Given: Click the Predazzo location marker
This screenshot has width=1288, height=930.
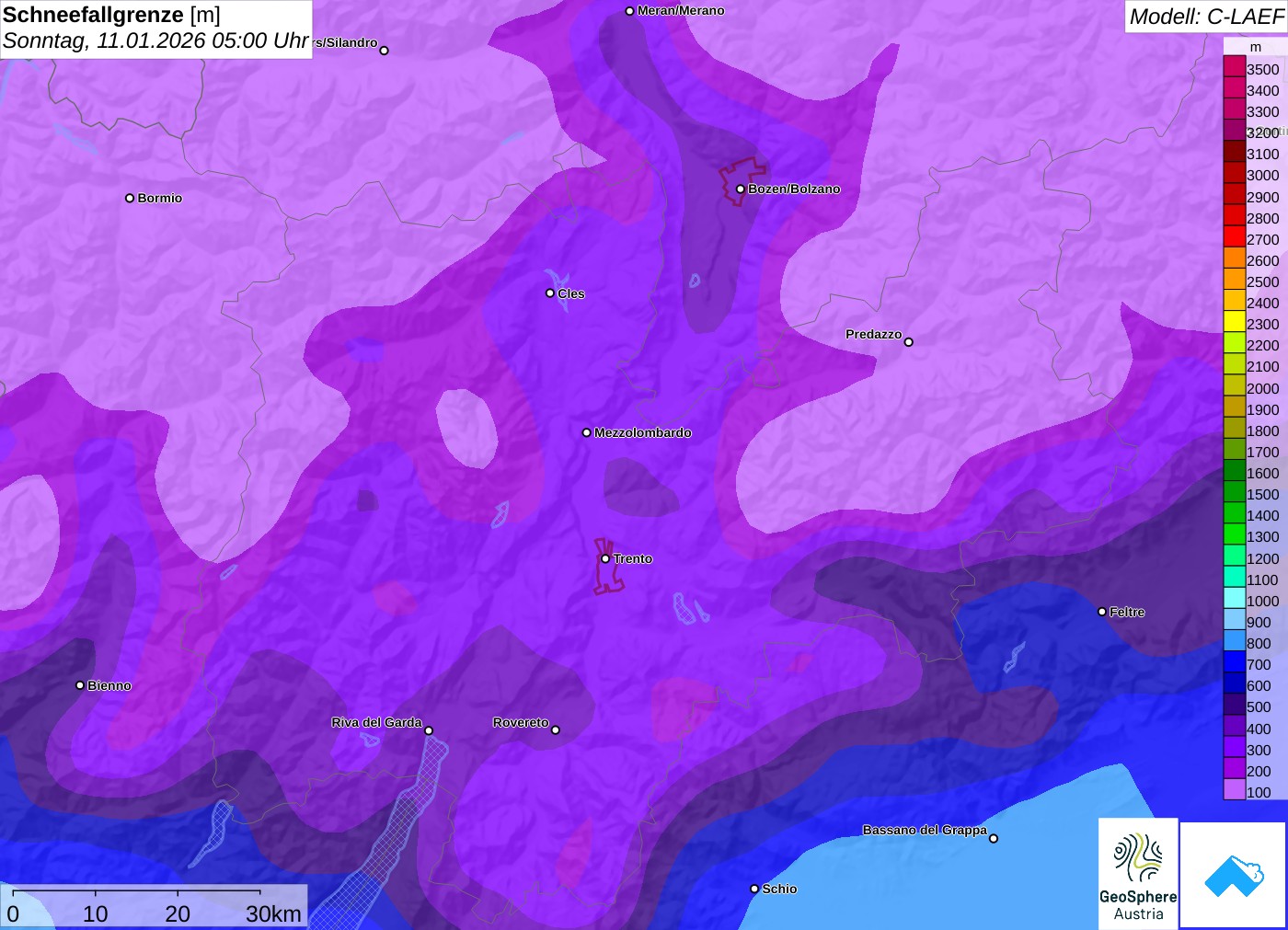Looking at the screenshot, I should tap(909, 342).
